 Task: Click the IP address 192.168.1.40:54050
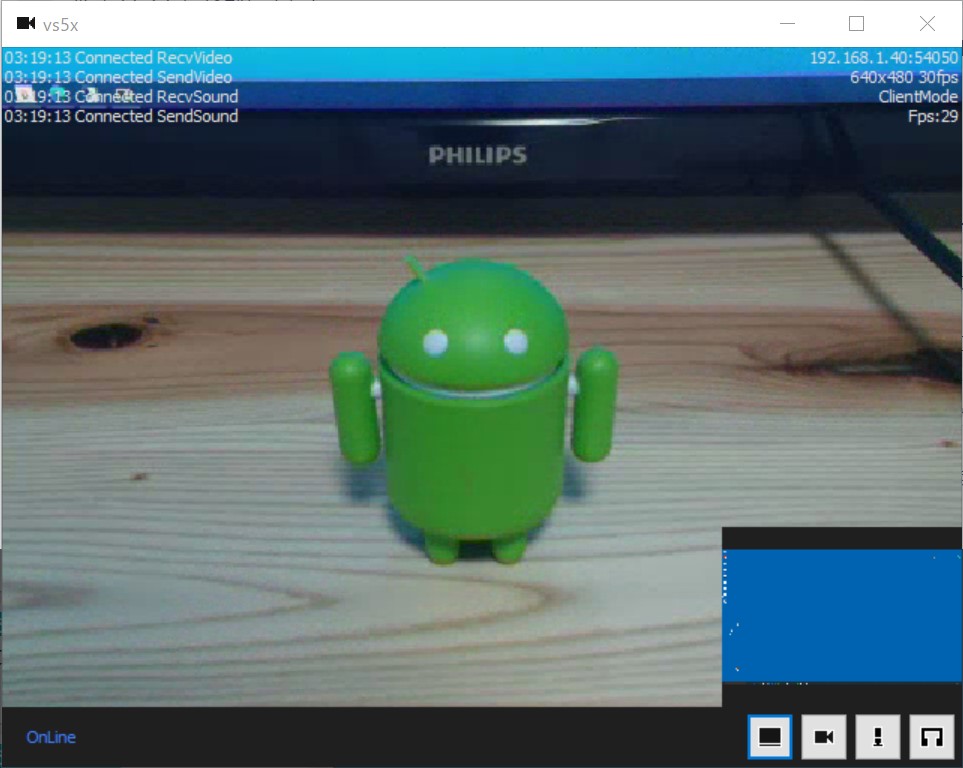884,58
